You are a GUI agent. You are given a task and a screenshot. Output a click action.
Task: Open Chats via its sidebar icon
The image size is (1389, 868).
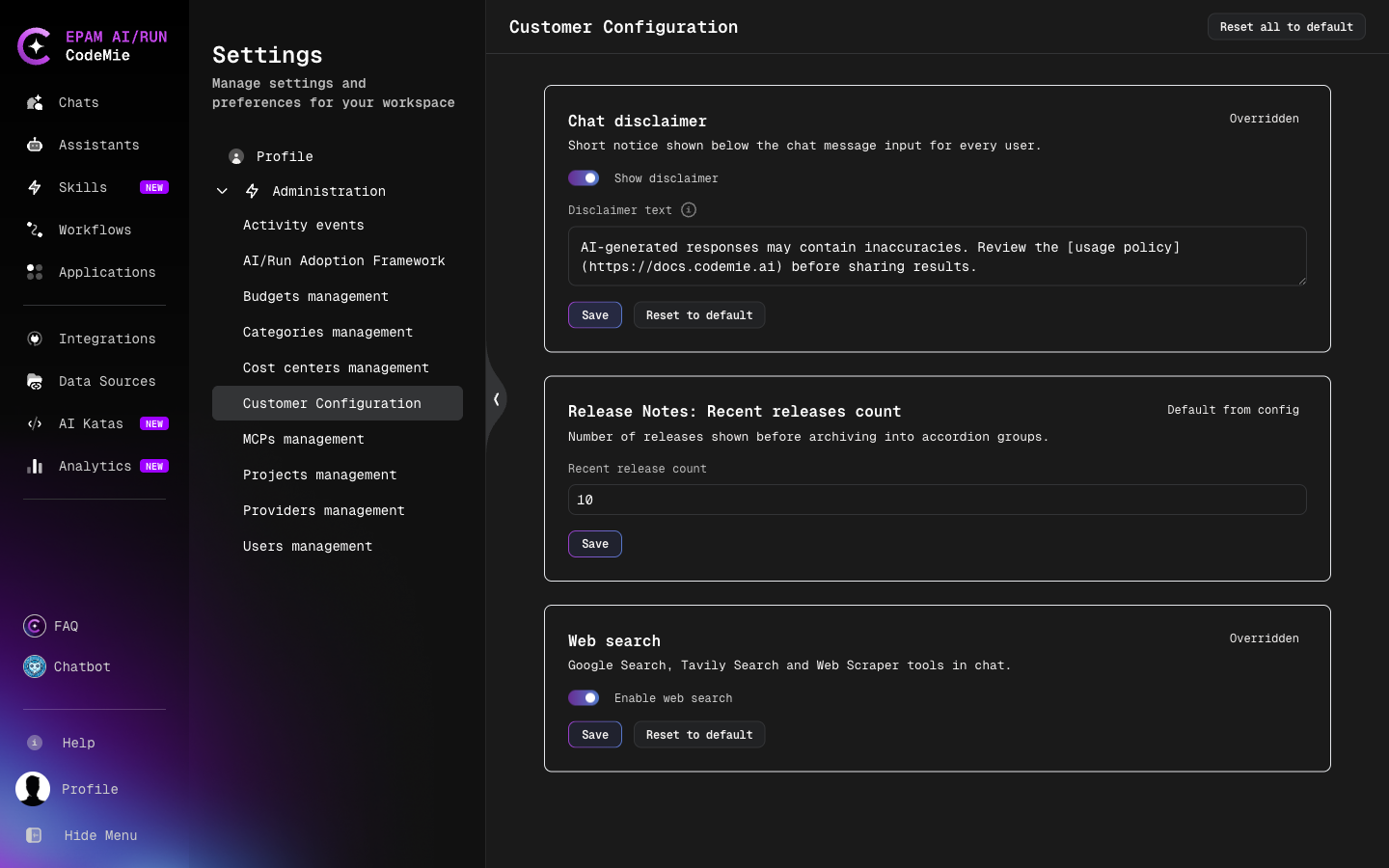click(35, 102)
